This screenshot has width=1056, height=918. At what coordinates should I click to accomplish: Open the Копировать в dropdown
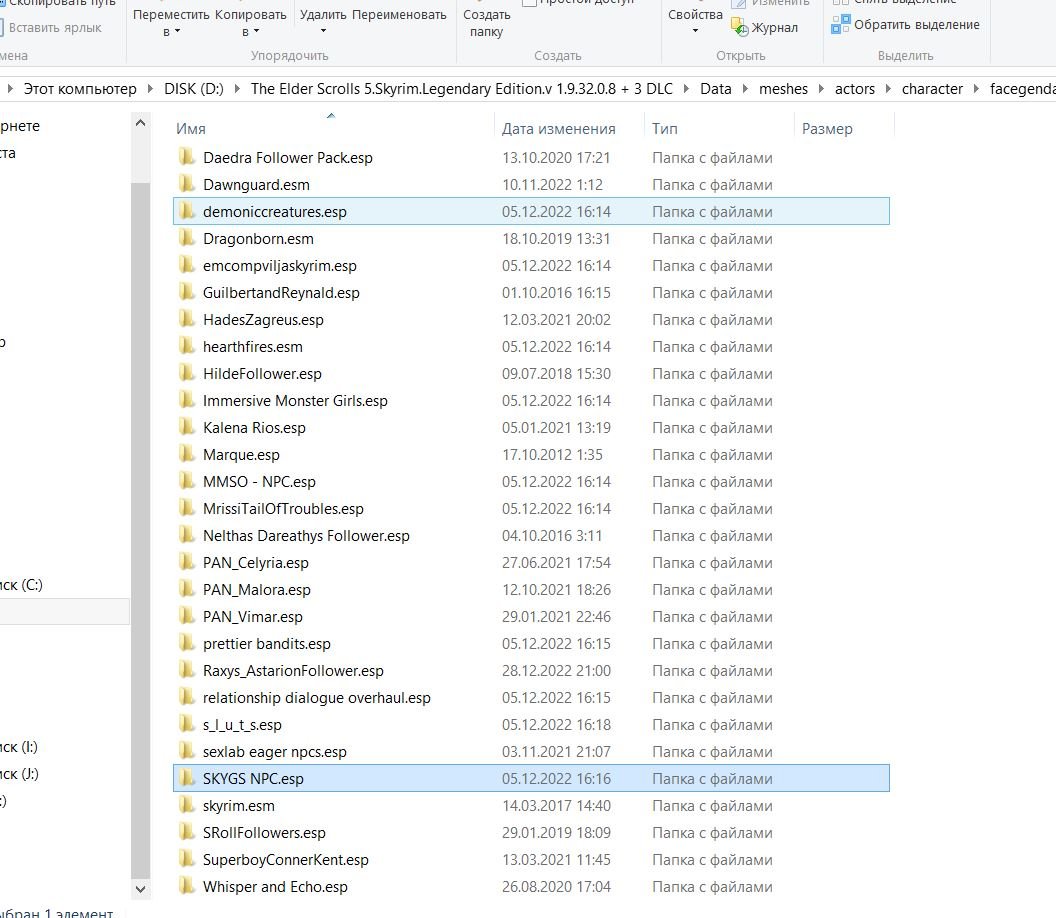[x=250, y=22]
